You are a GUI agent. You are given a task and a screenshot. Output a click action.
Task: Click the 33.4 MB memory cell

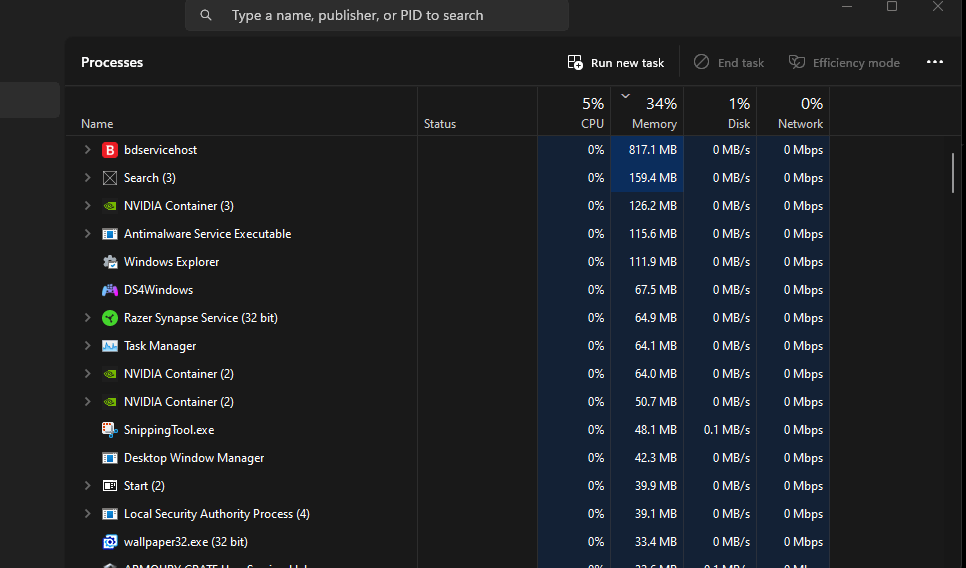pos(647,542)
